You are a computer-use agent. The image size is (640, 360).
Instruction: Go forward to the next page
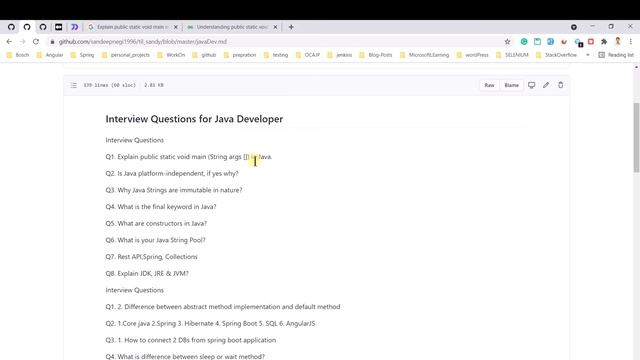(x=22, y=42)
